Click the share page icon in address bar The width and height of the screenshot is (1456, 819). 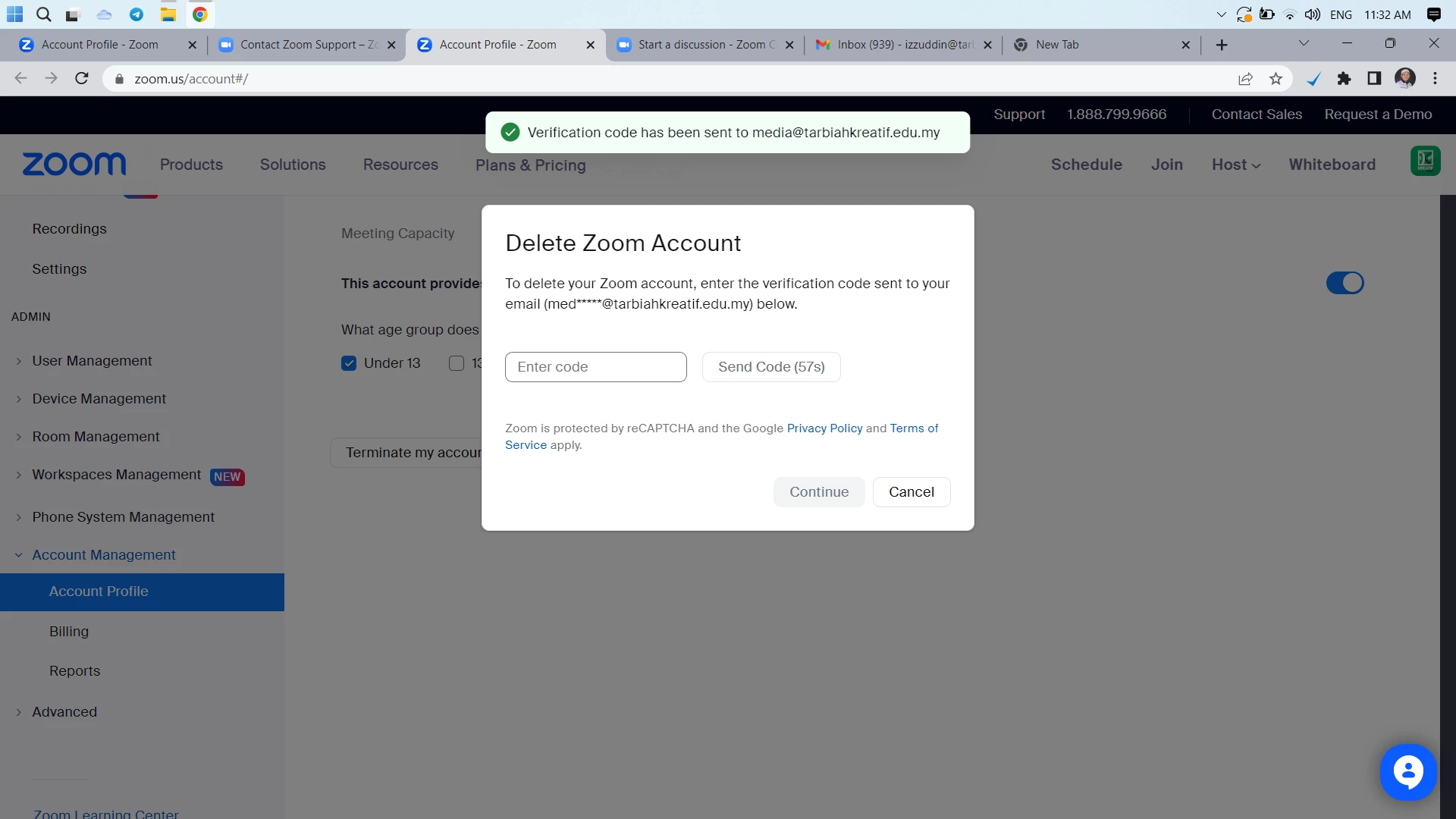pyautogui.click(x=1245, y=79)
